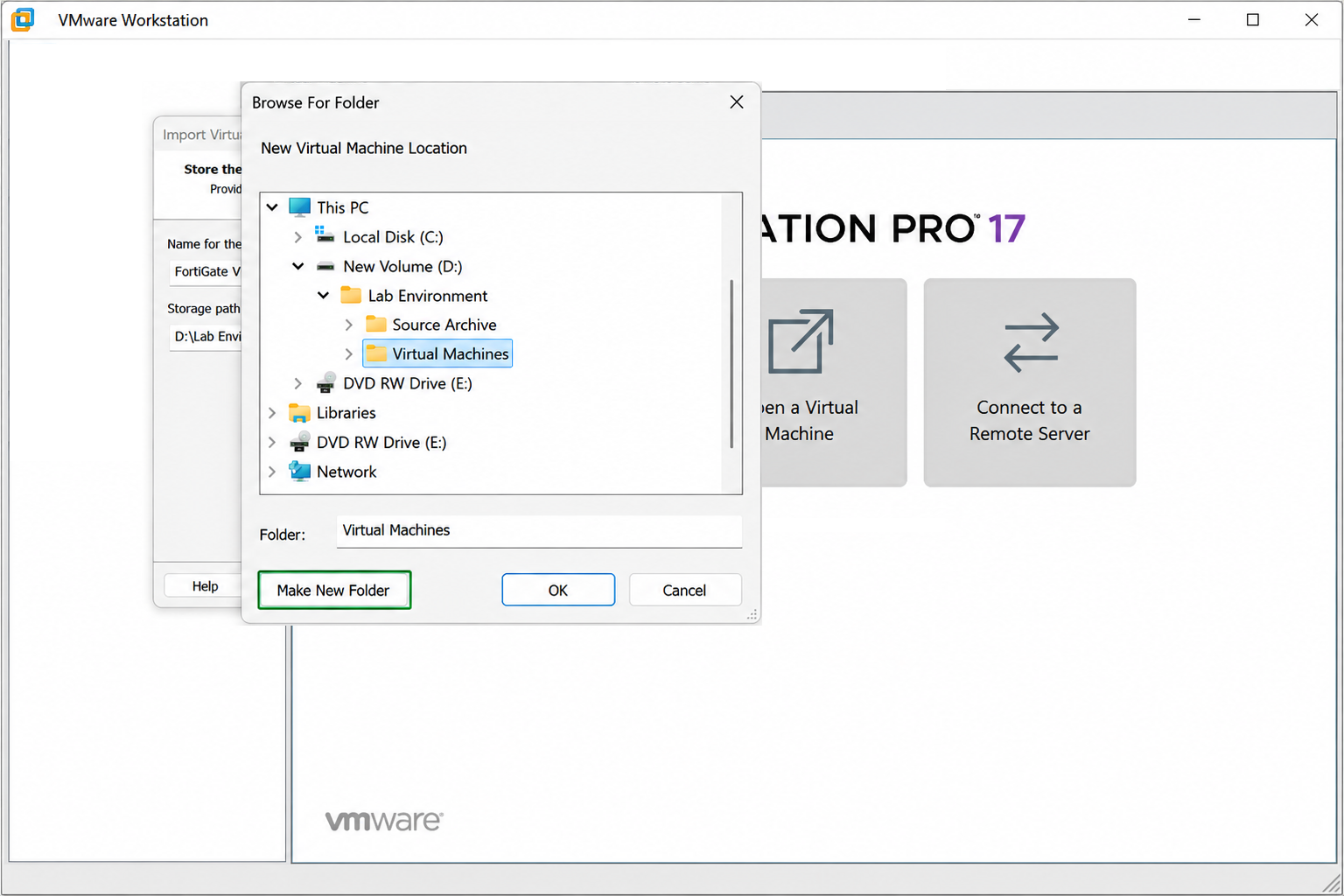The height and width of the screenshot is (896, 1344).
Task: Click the Connect to a Remote Server tile
Action: 1030,382
